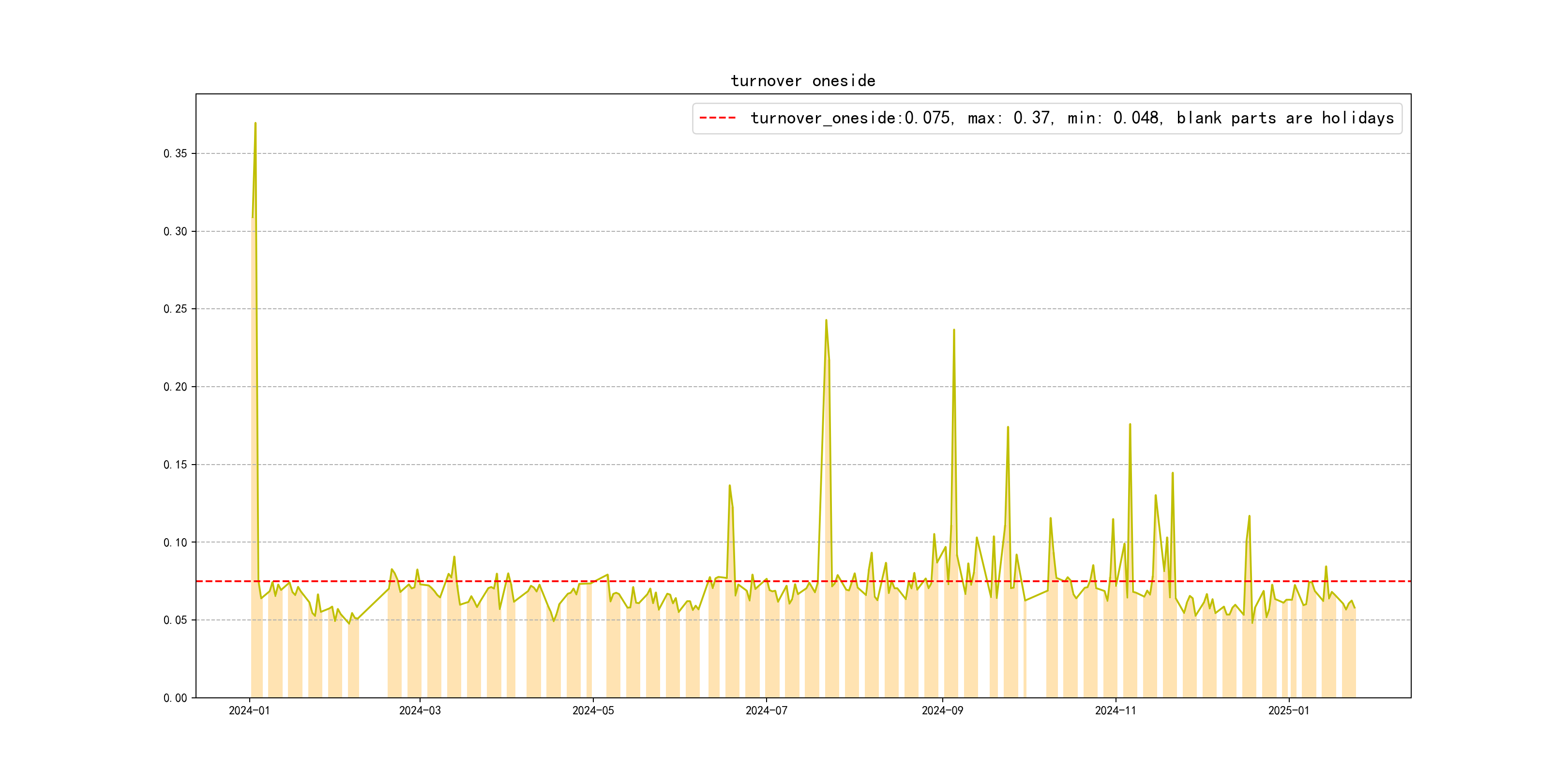Click the red dashed legend line sample
The width and height of the screenshot is (1568, 784).
(717, 118)
